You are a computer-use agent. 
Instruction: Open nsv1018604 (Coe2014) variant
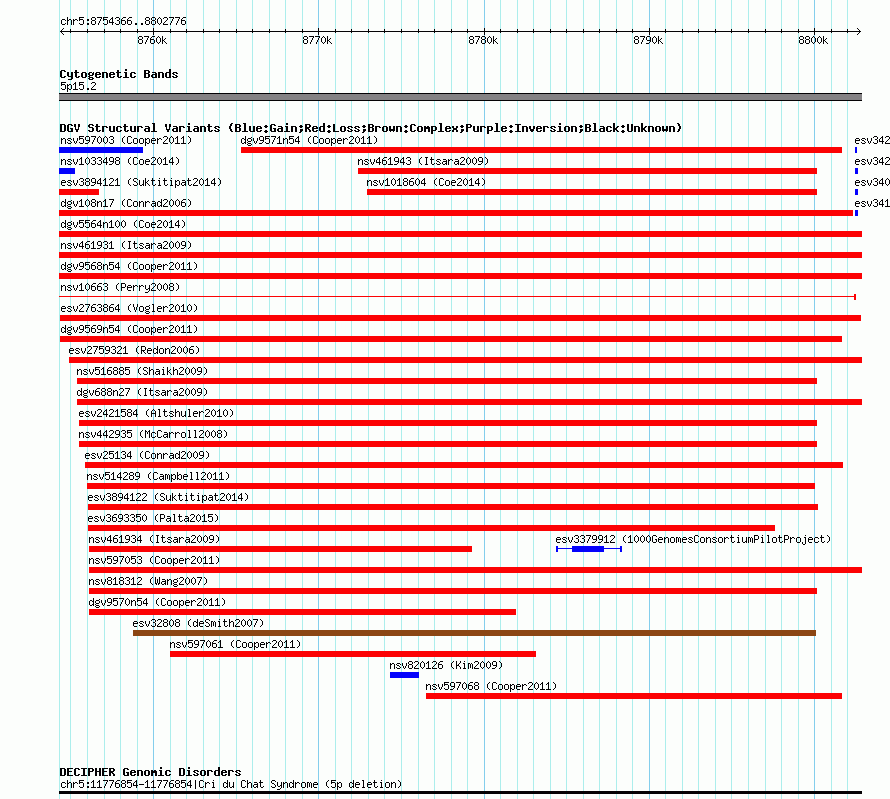(426, 182)
